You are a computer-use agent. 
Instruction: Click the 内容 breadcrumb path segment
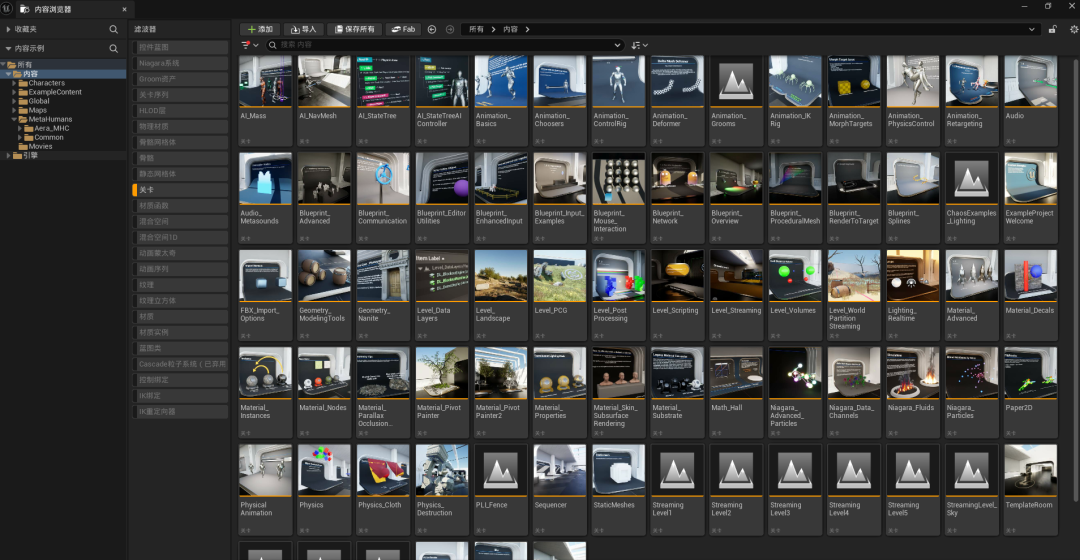point(510,30)
